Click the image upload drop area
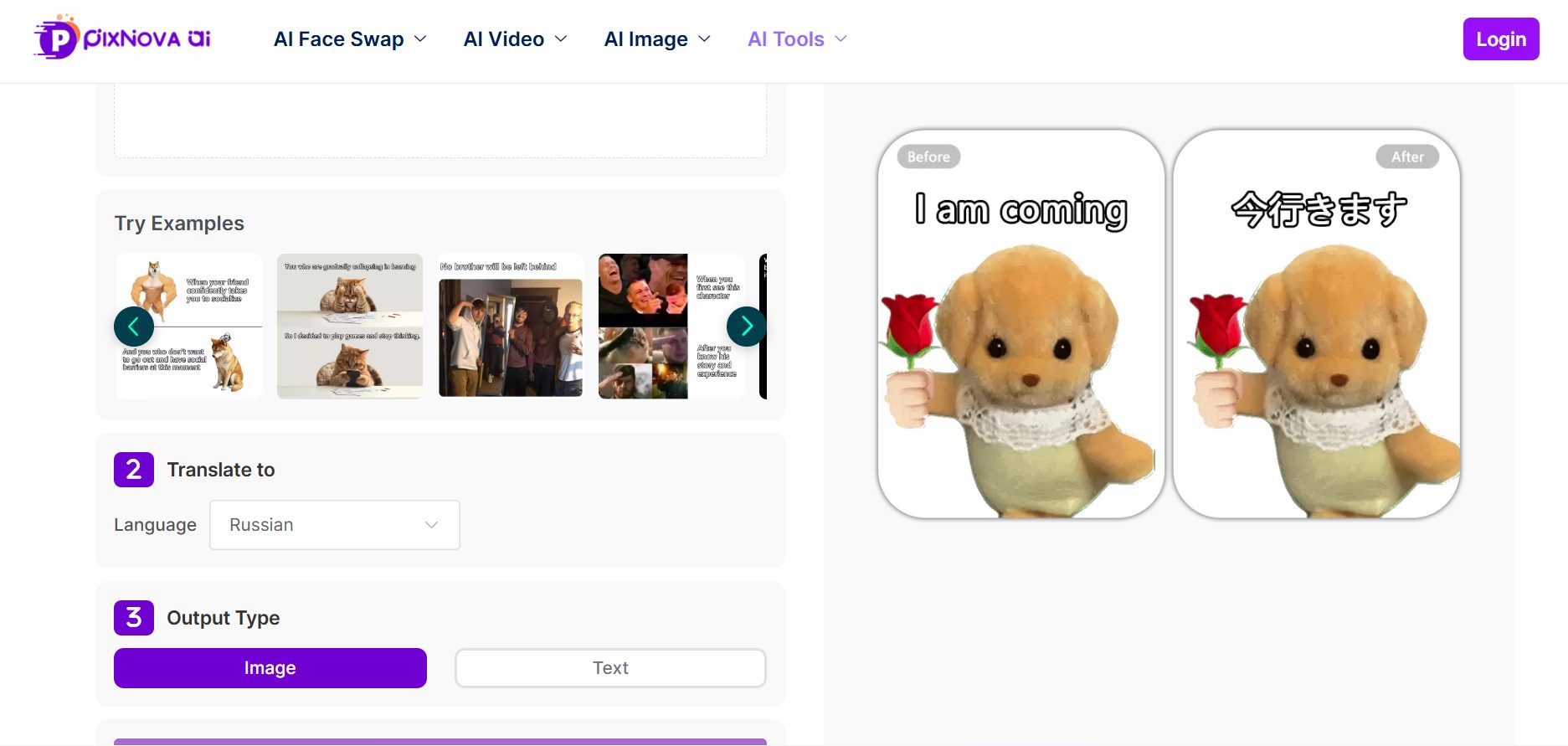 [x=440, y=121]
